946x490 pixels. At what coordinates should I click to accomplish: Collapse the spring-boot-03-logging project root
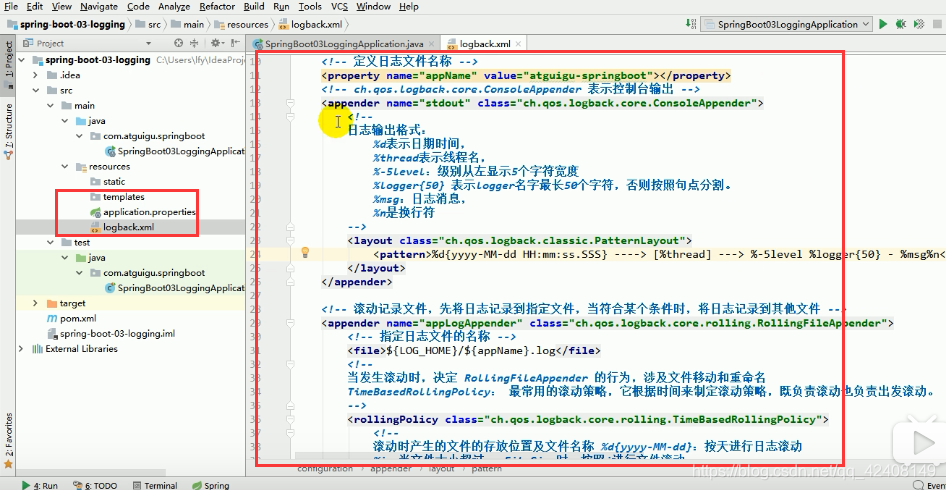tap(22, 60)
